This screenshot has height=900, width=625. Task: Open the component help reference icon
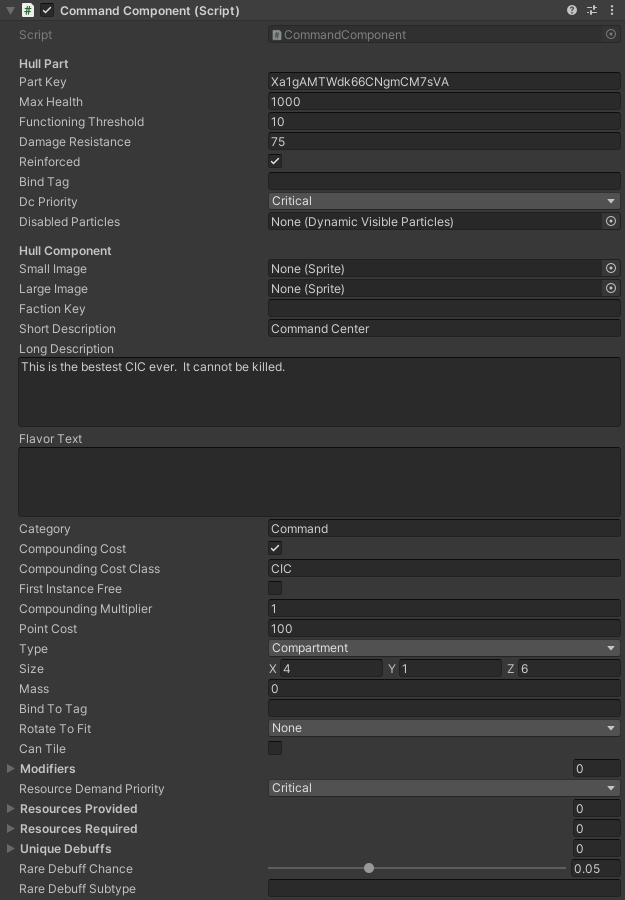(572, 10)
